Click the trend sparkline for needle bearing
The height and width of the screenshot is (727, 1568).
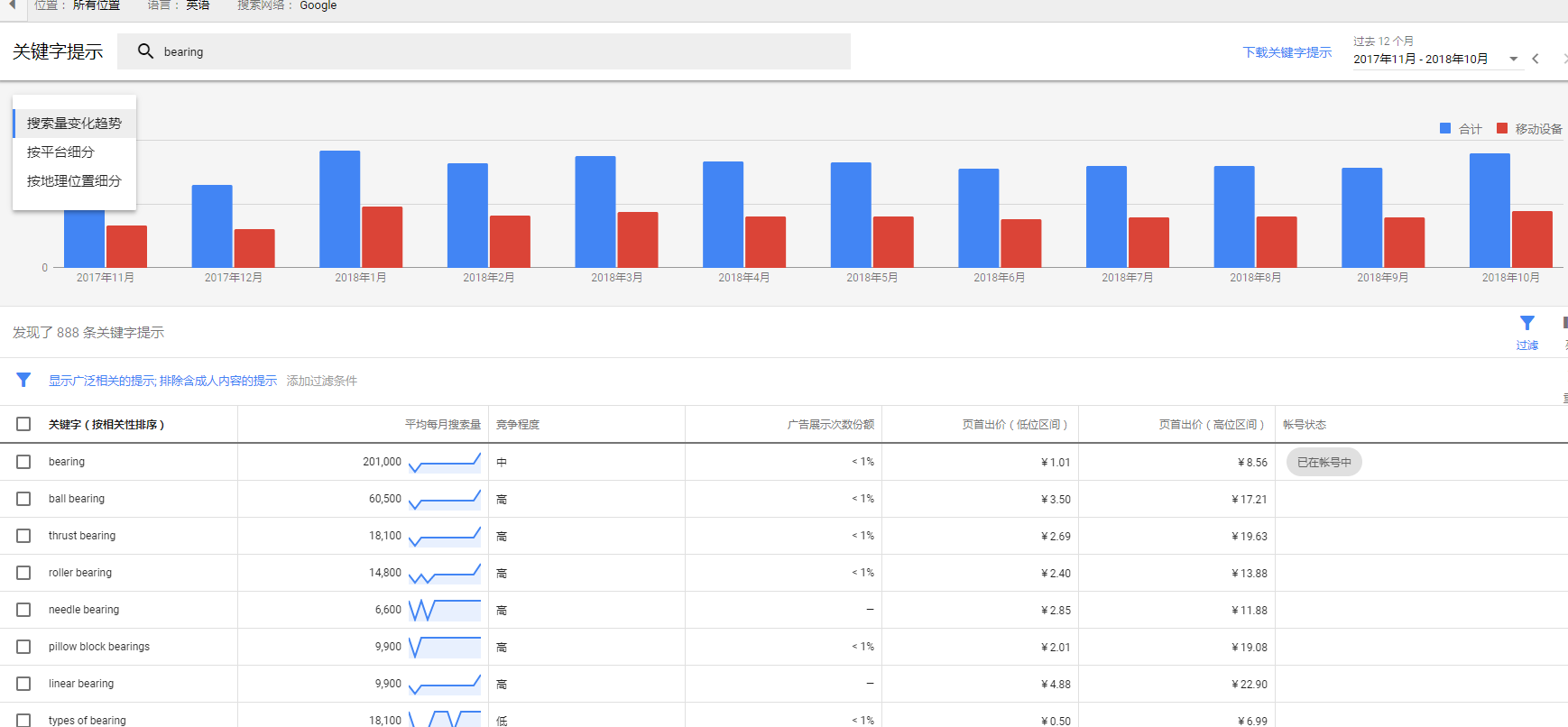(444, 611)
